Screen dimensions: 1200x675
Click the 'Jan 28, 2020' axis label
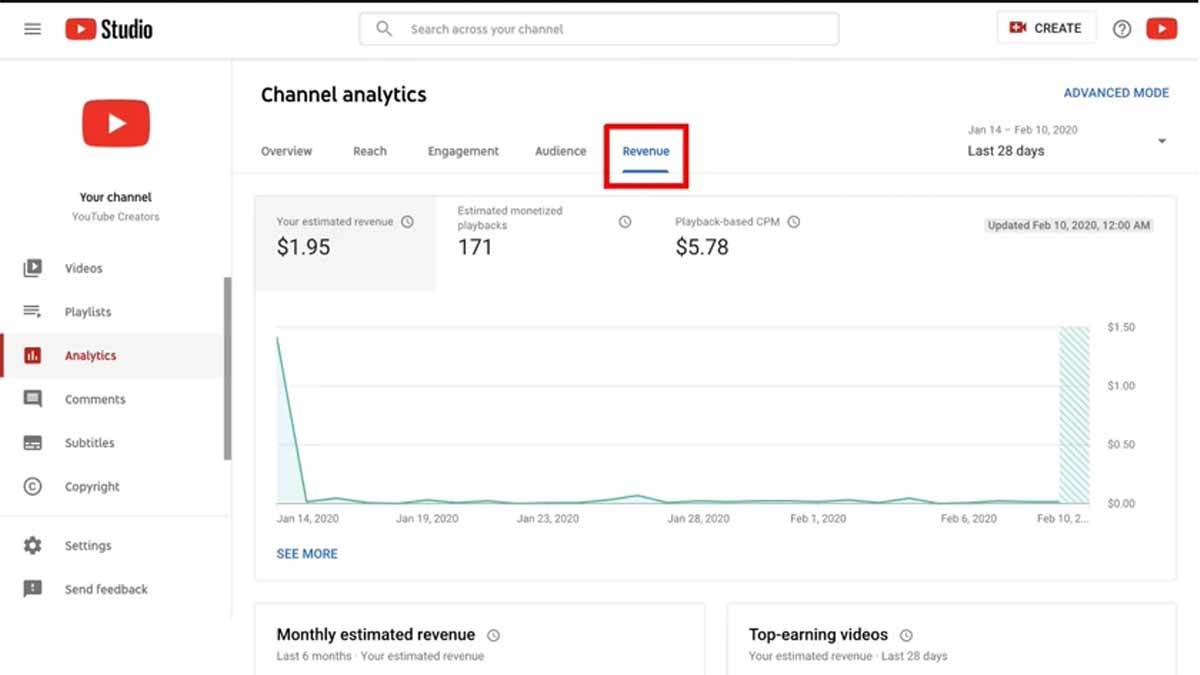(699, 519)
